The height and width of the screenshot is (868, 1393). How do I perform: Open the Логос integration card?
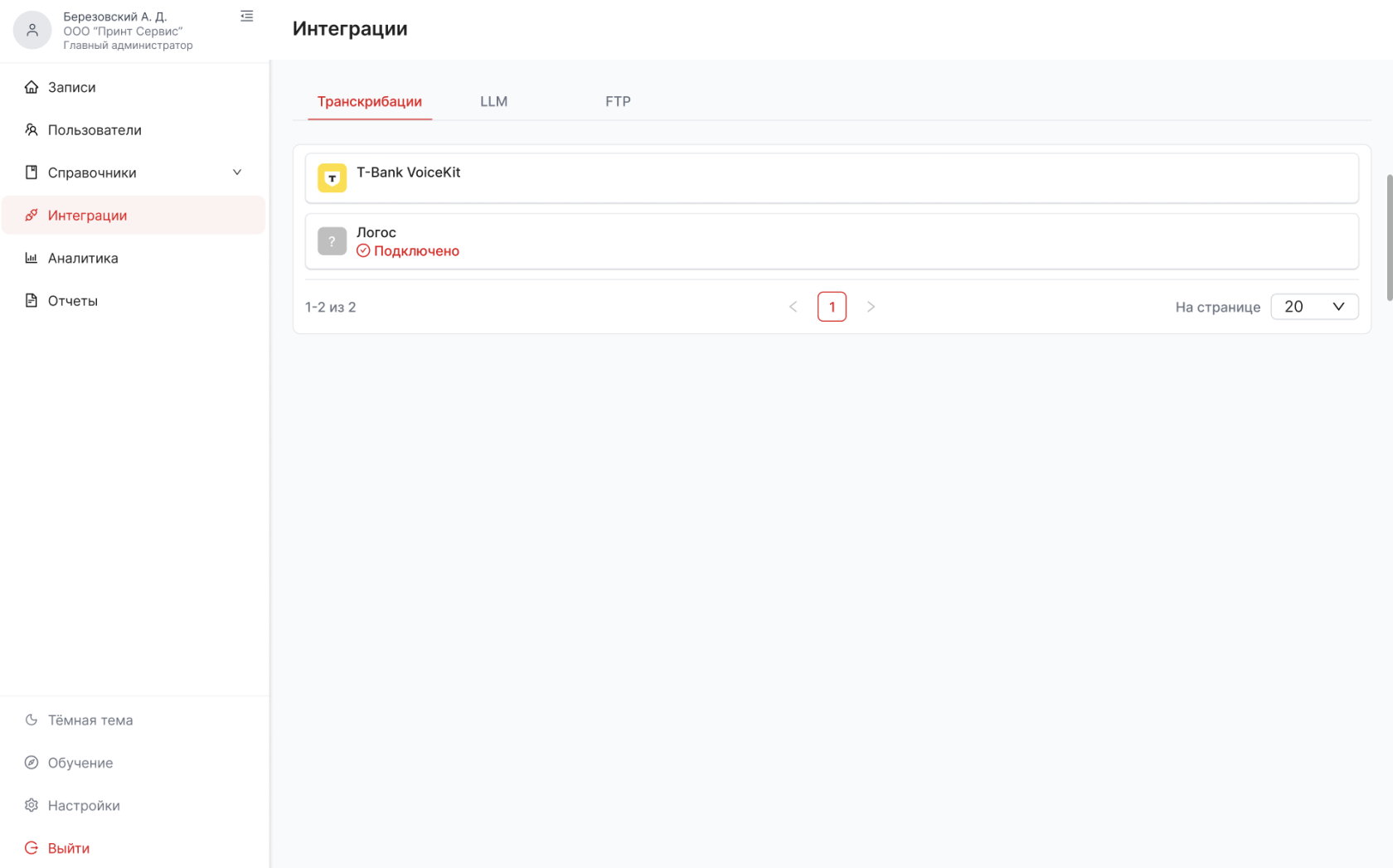[x=832, y=241]
